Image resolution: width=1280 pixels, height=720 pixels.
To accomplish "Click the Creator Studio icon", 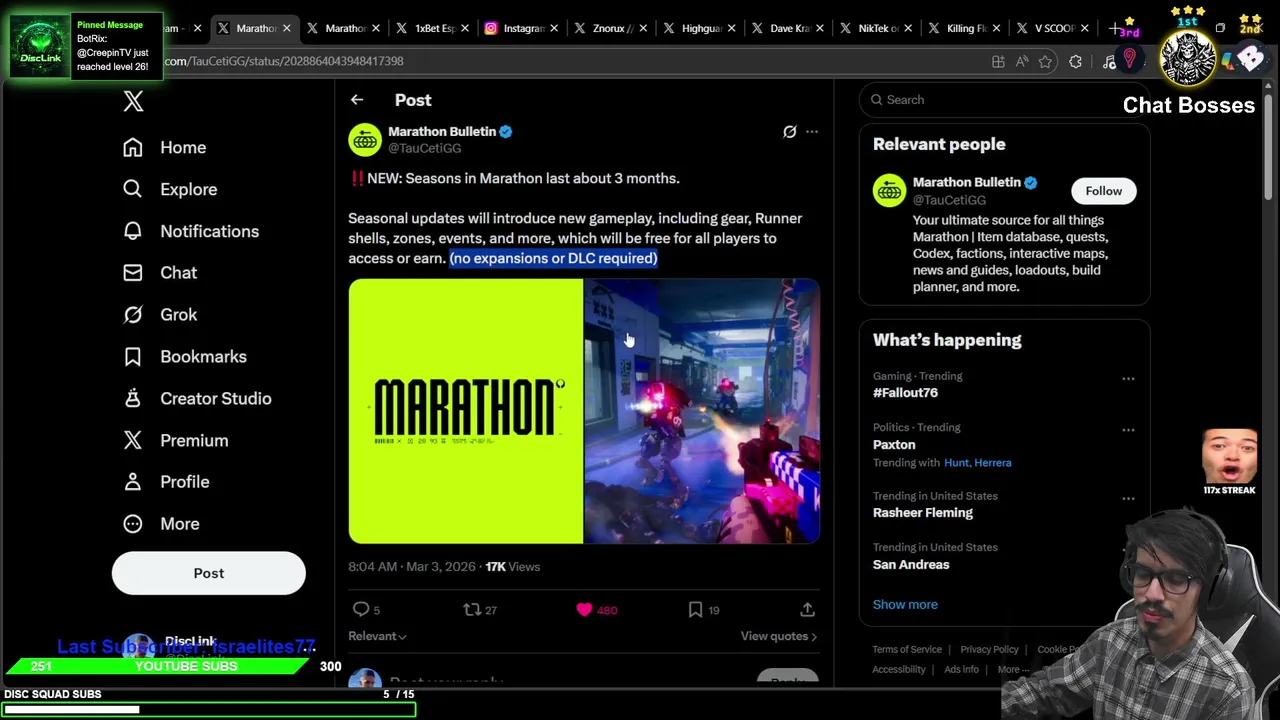I will (132, 398).
